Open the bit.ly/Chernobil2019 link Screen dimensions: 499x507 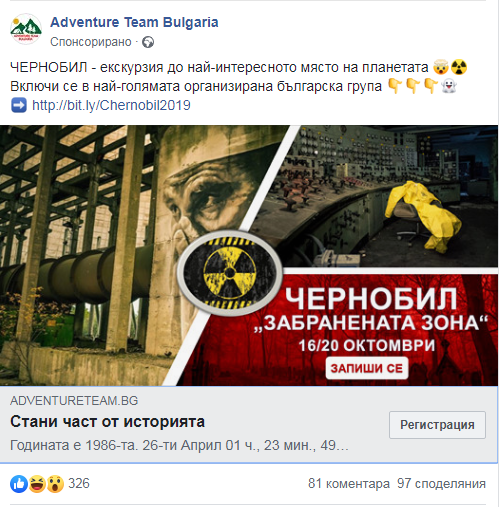coord(111,105)
